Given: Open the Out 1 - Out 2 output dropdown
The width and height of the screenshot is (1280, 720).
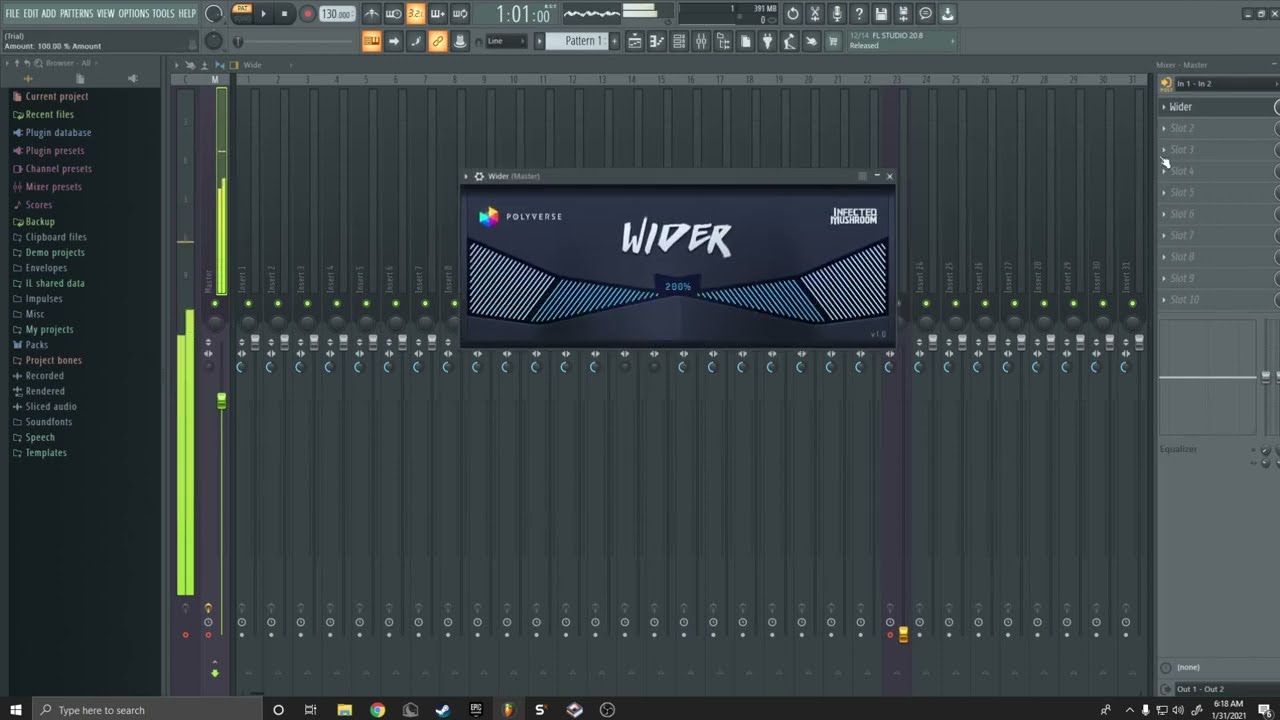Looking at the screenshot, I should pyautogui.click(x=1226, y=689).
